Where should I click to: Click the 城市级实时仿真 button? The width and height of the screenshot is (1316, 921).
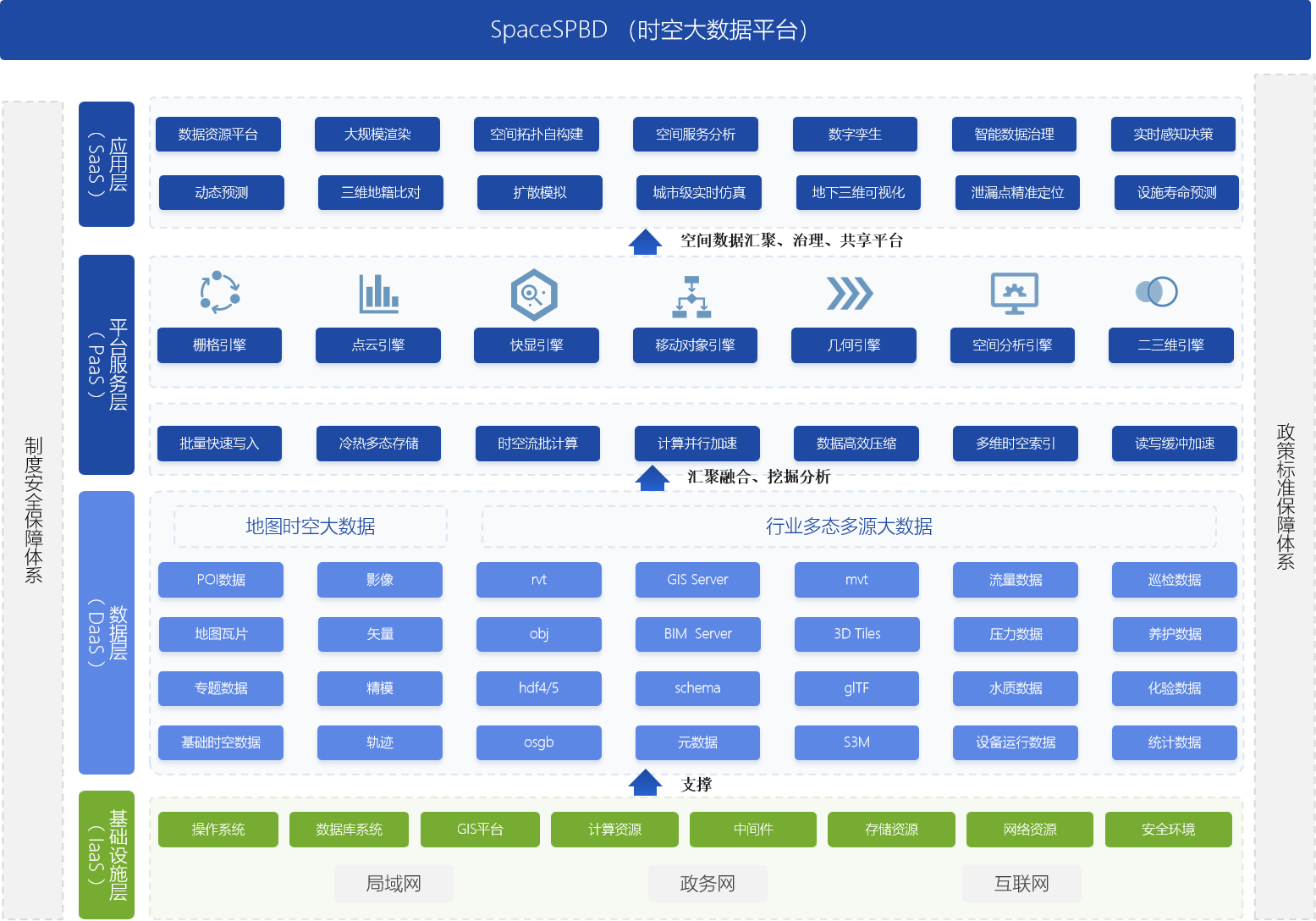699,192
